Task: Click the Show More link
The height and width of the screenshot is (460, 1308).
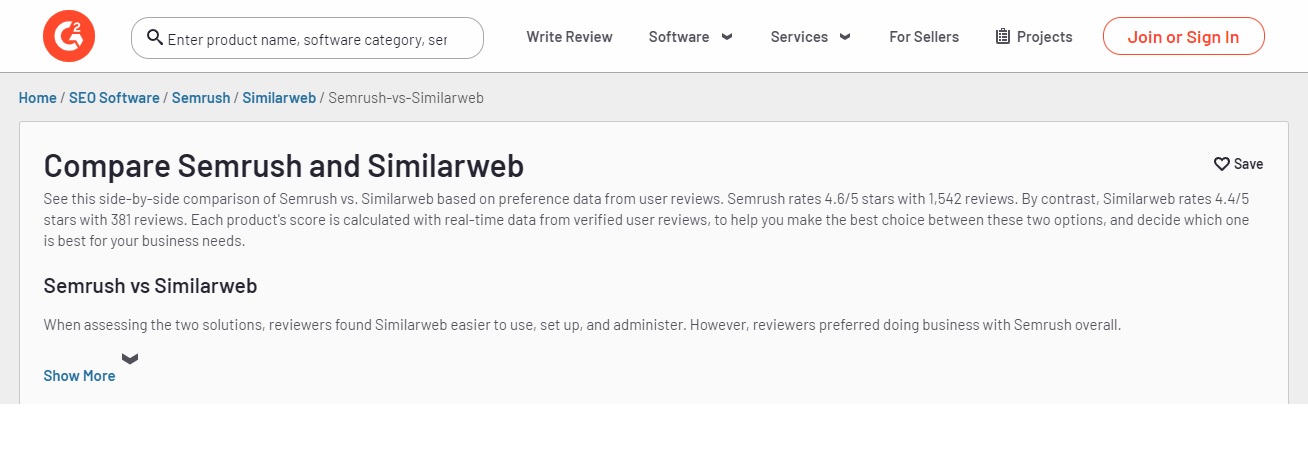Action: point(79,376)
